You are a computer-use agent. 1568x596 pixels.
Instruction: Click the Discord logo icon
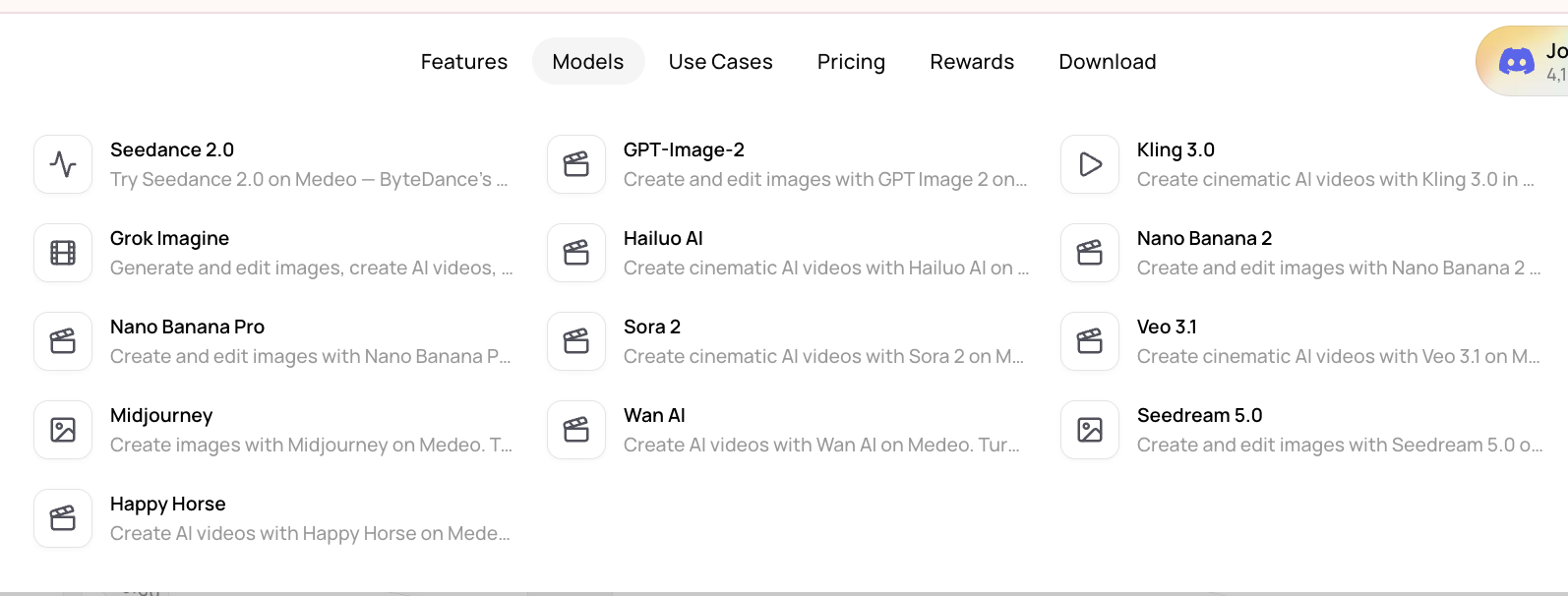click(x=1516, y=62)
